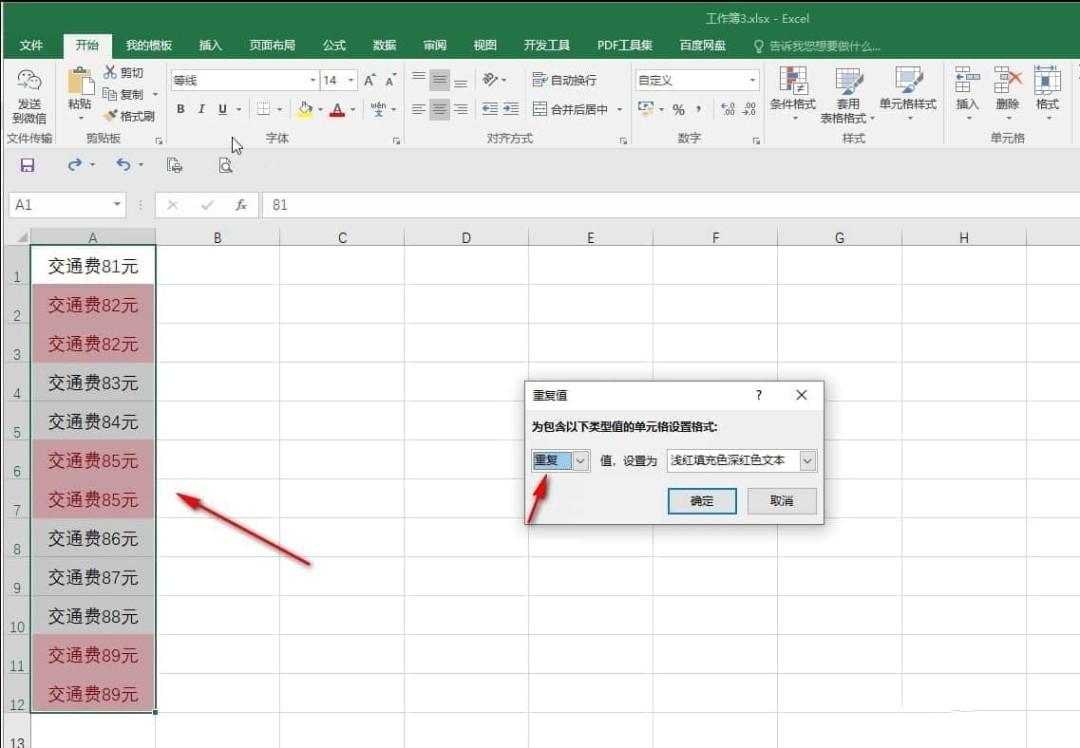Toggle Wrap Text (自动换行) option
The width and height of the screenshot is (1080, 748).
pos(565,80)
